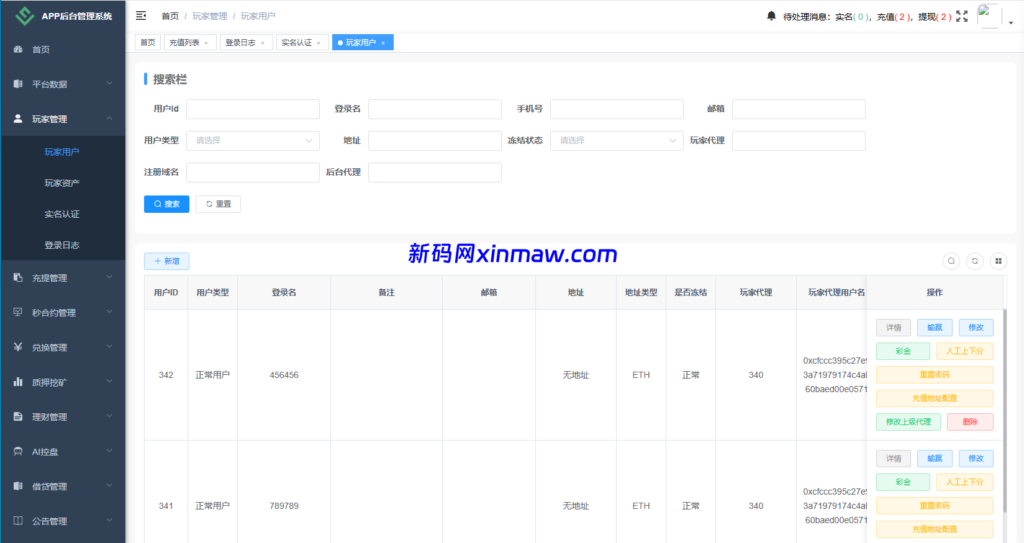This screenshot has height=543, width=1024.
Task: Focus the 用户Id input field
Action: pyautogui.click(x=253, y=108)
